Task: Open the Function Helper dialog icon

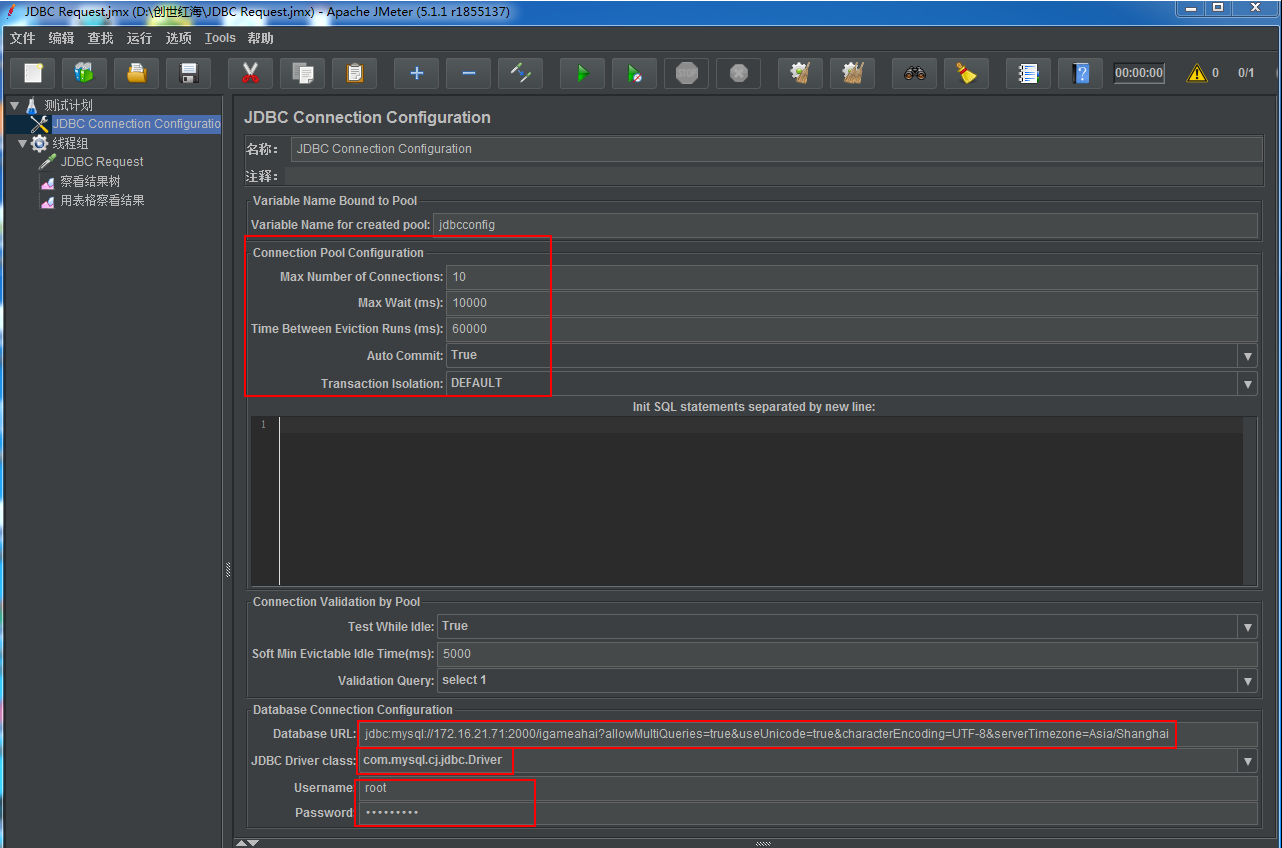Action: click(1029, 73)
